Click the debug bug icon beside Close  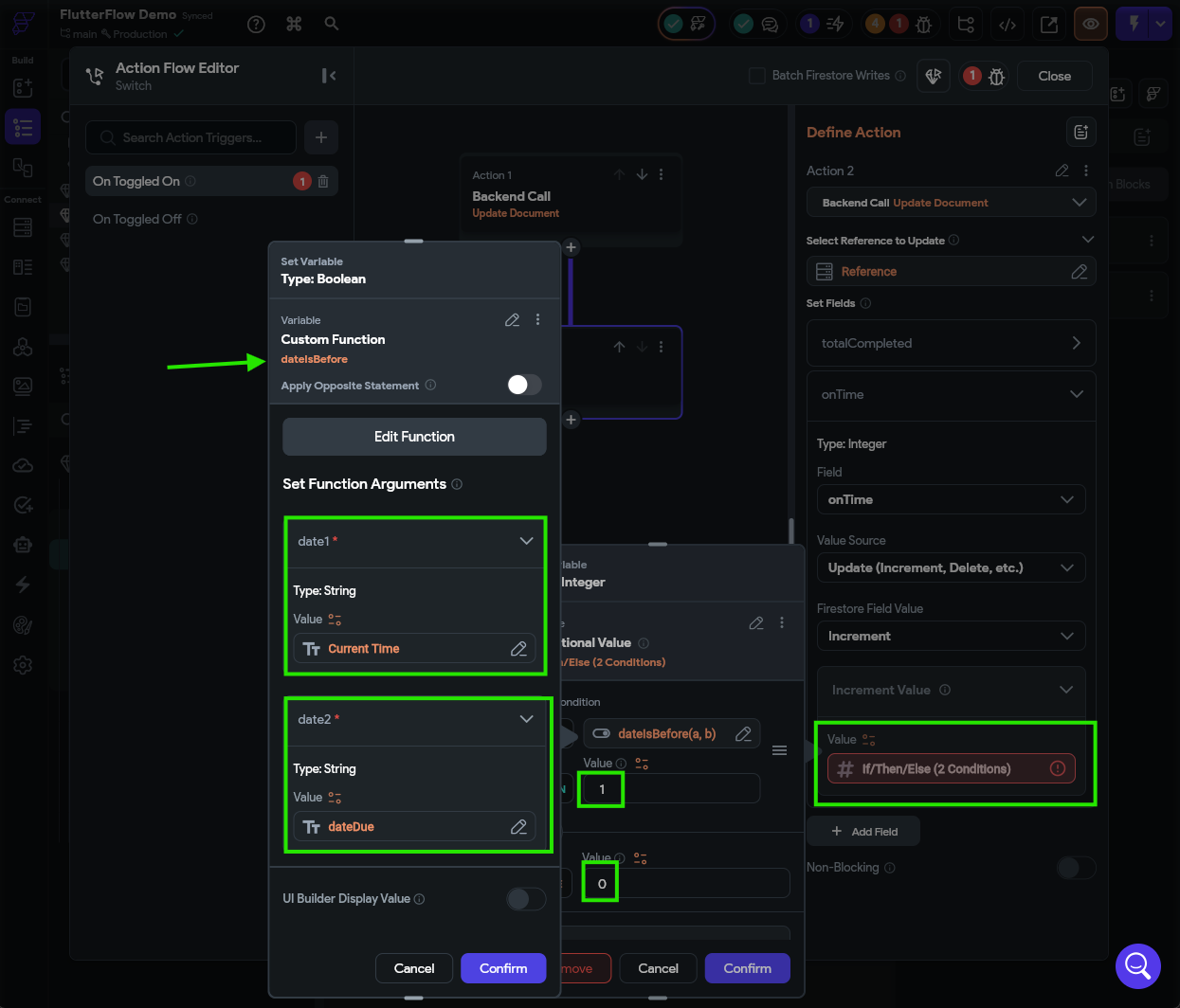[x=996, y=77]
